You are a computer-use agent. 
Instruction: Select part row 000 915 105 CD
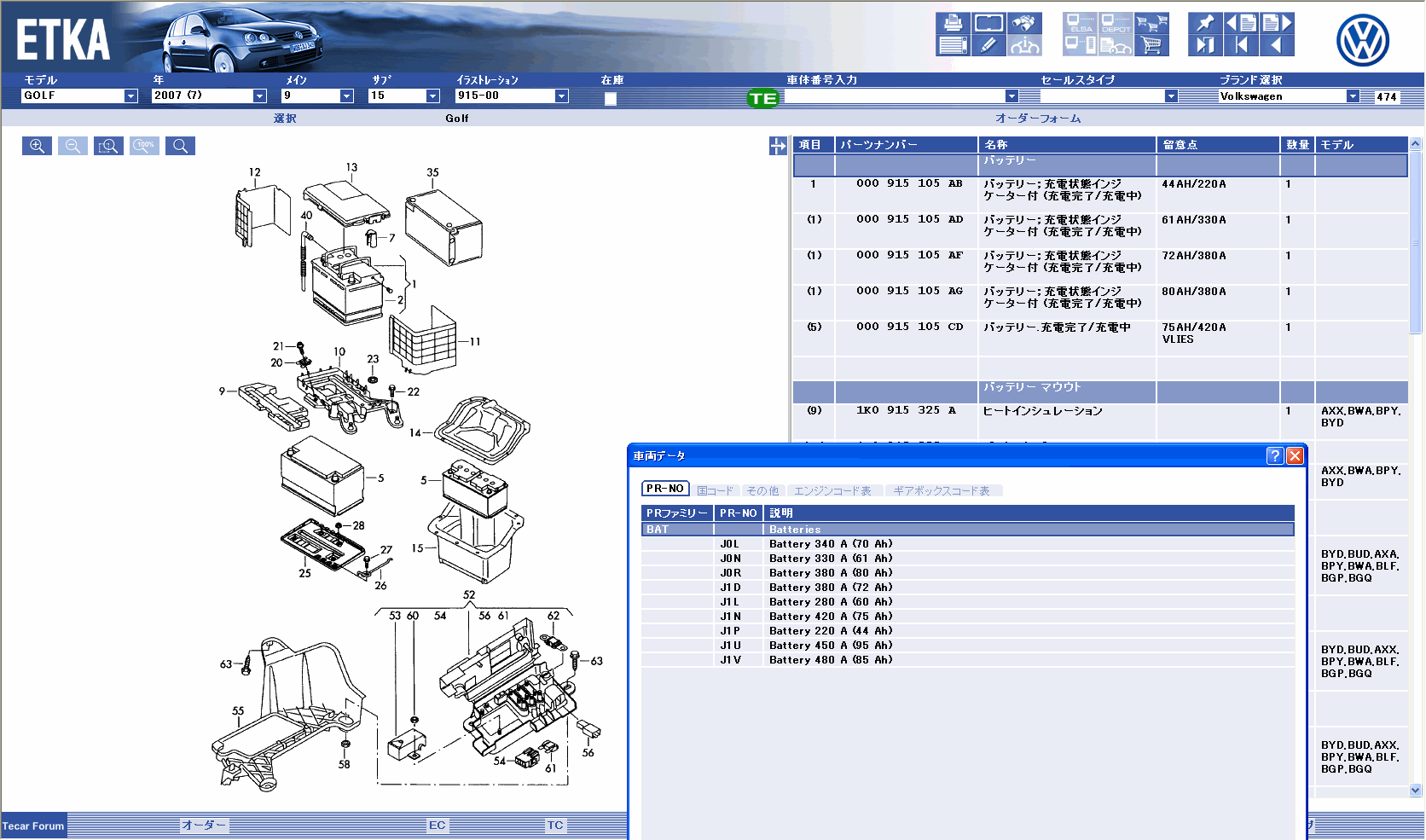coord(1101,338)
